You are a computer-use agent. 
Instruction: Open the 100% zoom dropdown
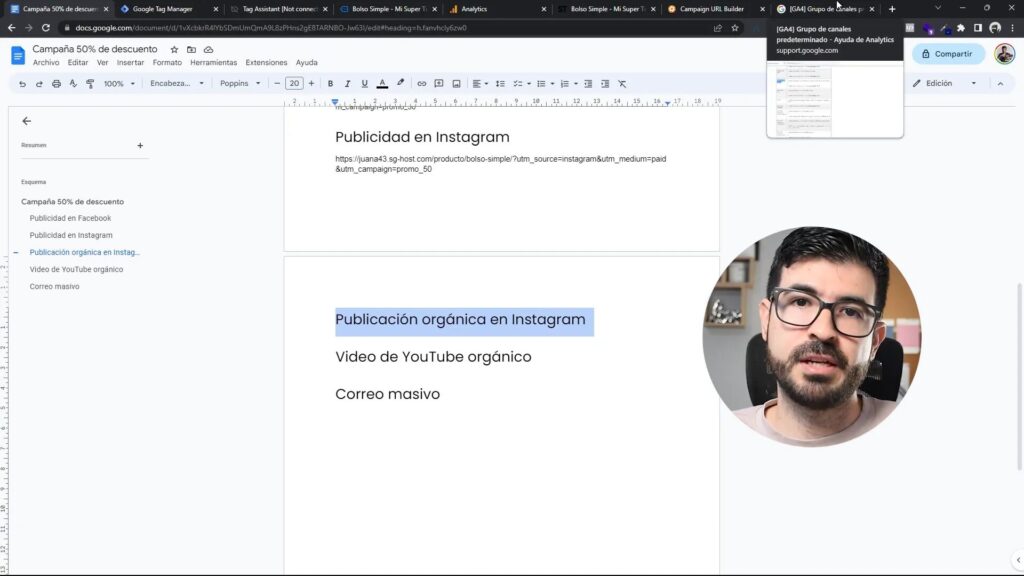[x=119, y=84]
